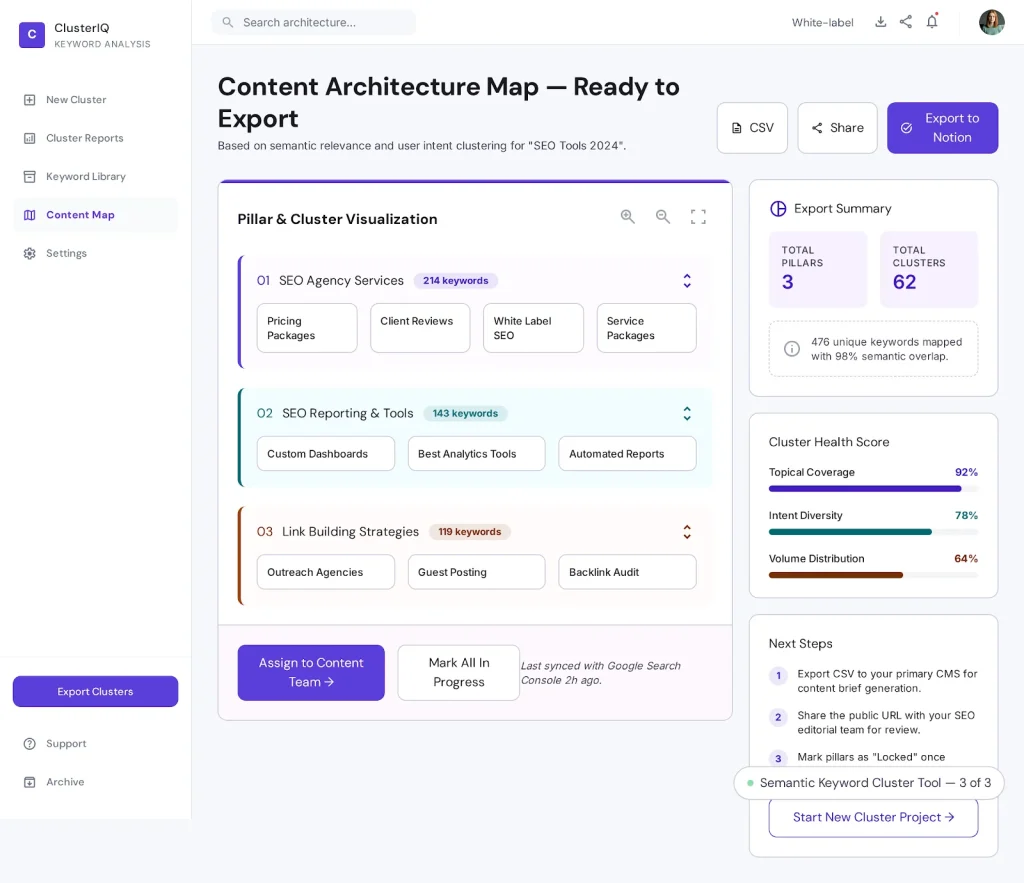Click step 1 Export CSV text
1024x883 pixels.
[887, 681]
